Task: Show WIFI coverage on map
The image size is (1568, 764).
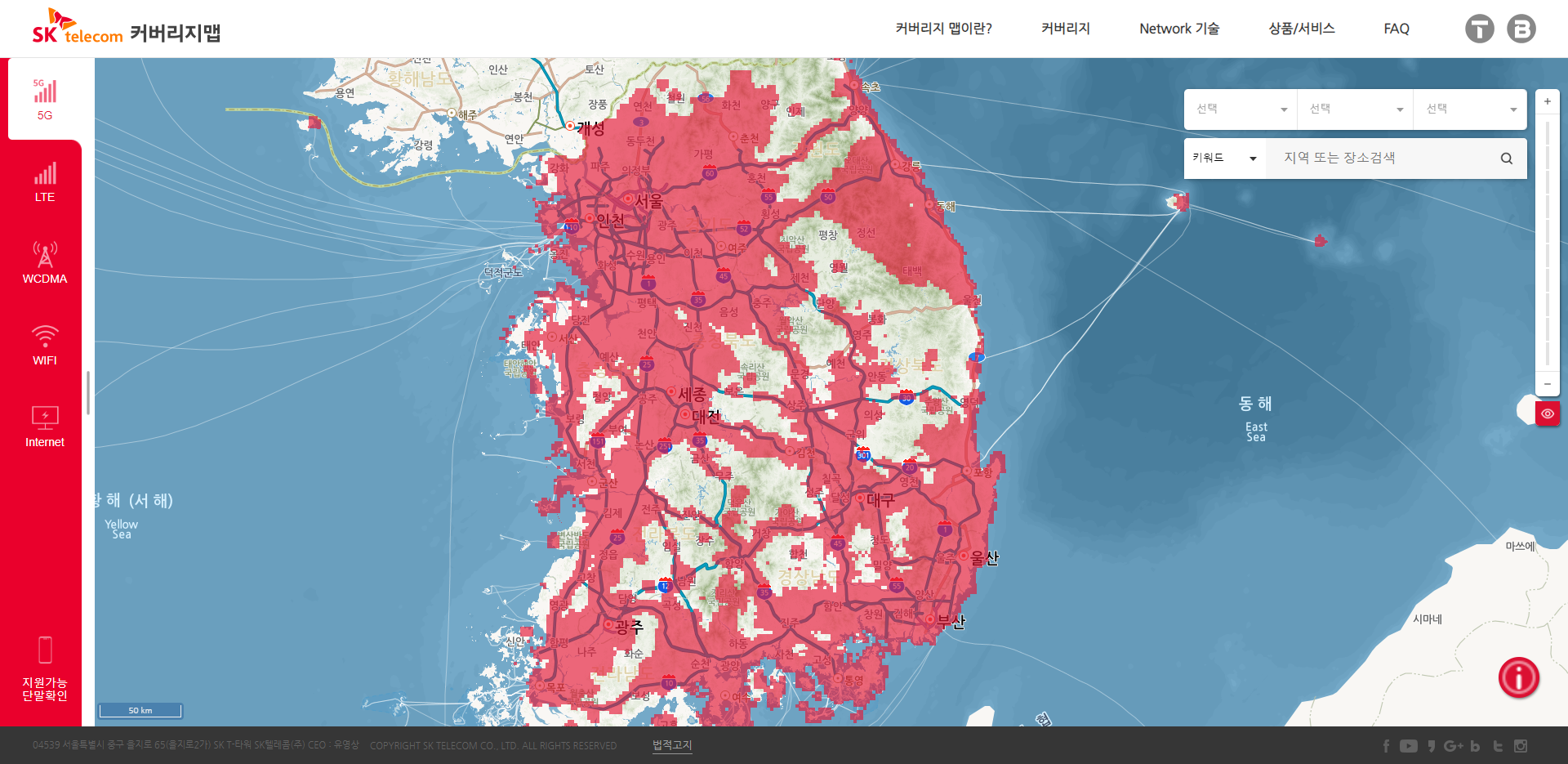Action: (x=45, y=346)
